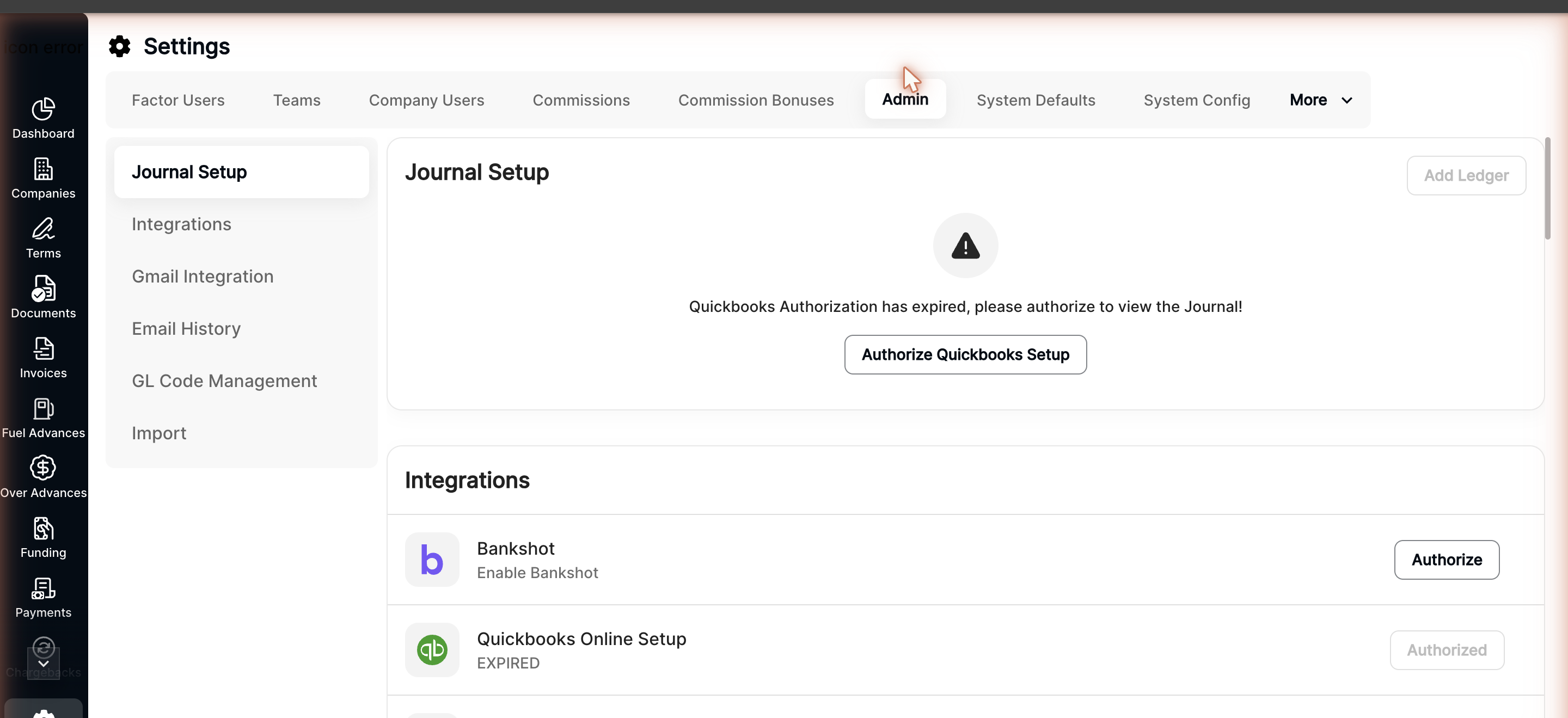This screenshot has width=1568, height=718.
Task: Open Payments from the sidebar
Action: click(x=43, y=598)
